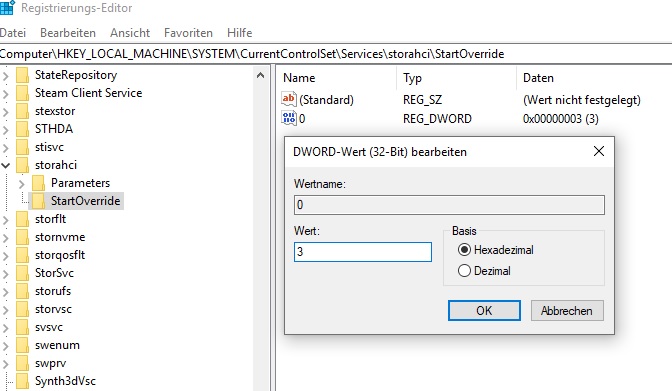Click the STHDA folder icon

coord(22,129)
